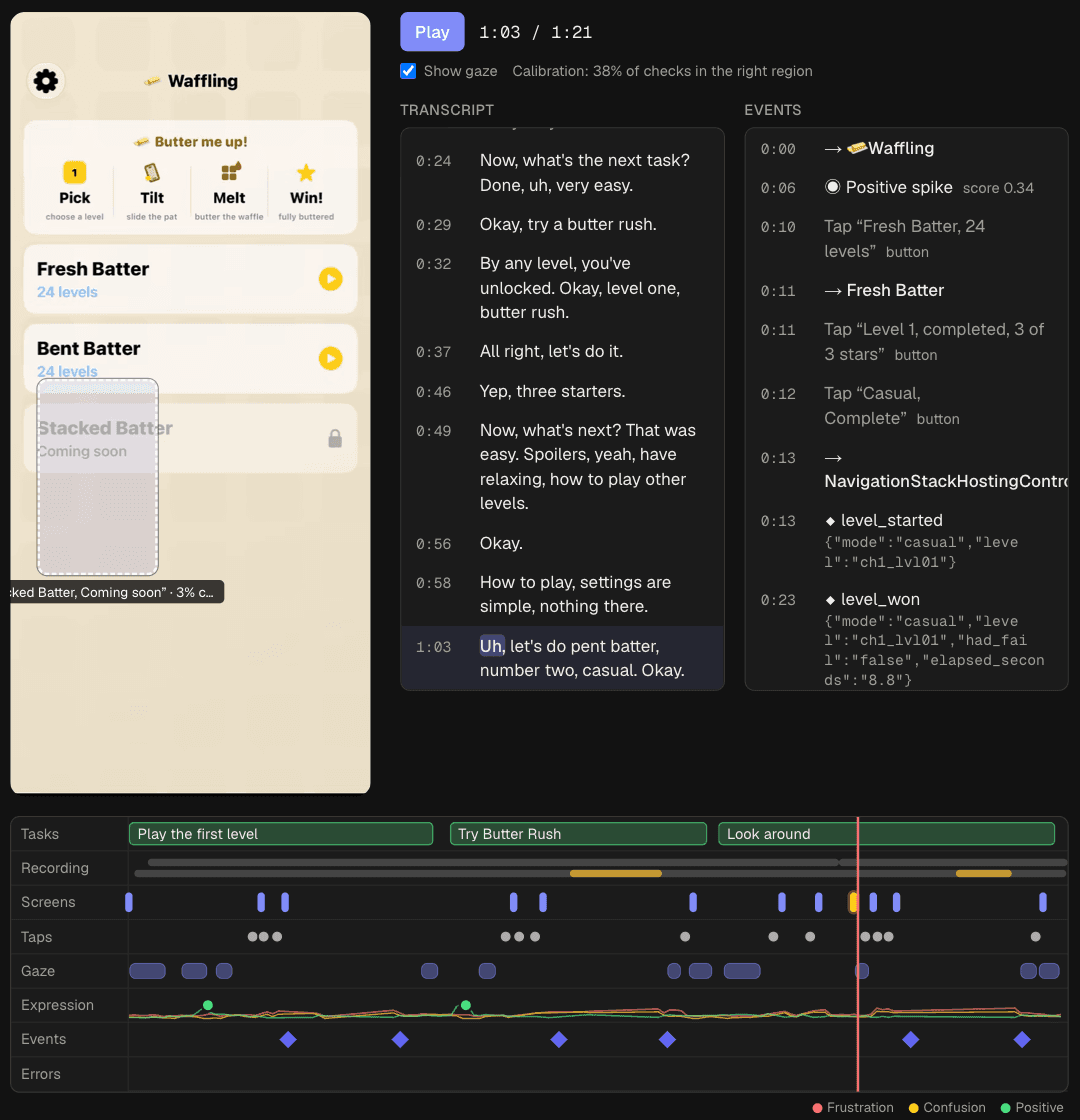Click the last screen marker on Screens row

click(1043, 902)
